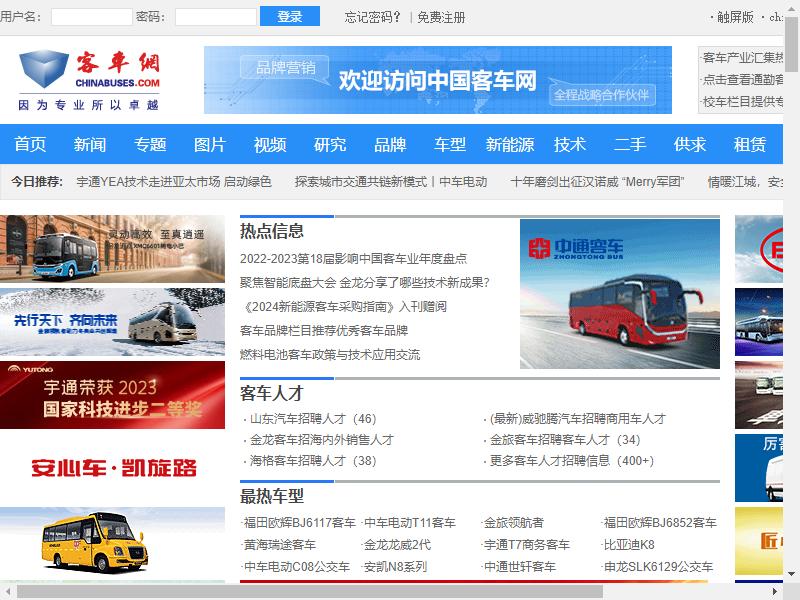The image size is (800, 600).
Task: Click the 安心车·凯旋路 banner
Action: pyautogui.click(x=112, y=468)
